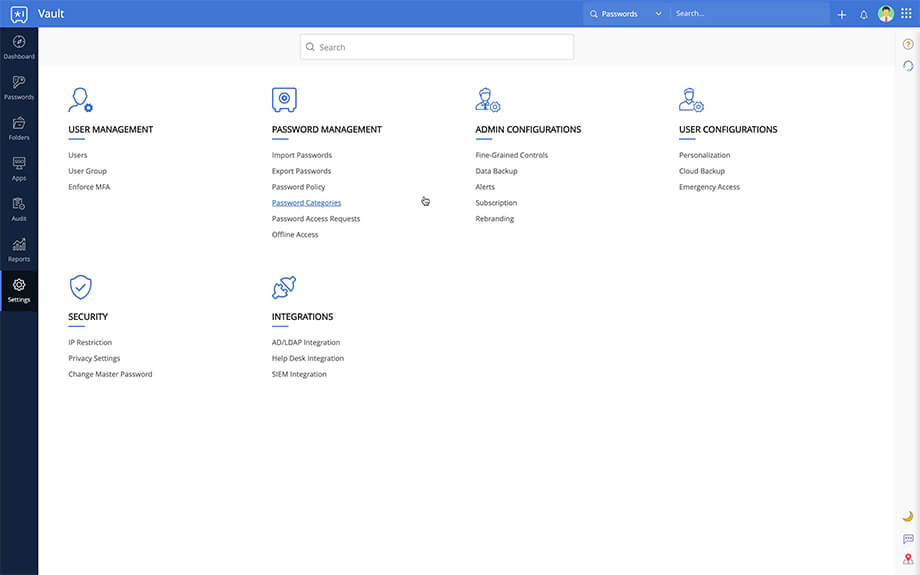This screenshot has width=920, height=575.
Task: Open the Password Categories link
Action: click(x=306, y=203)
